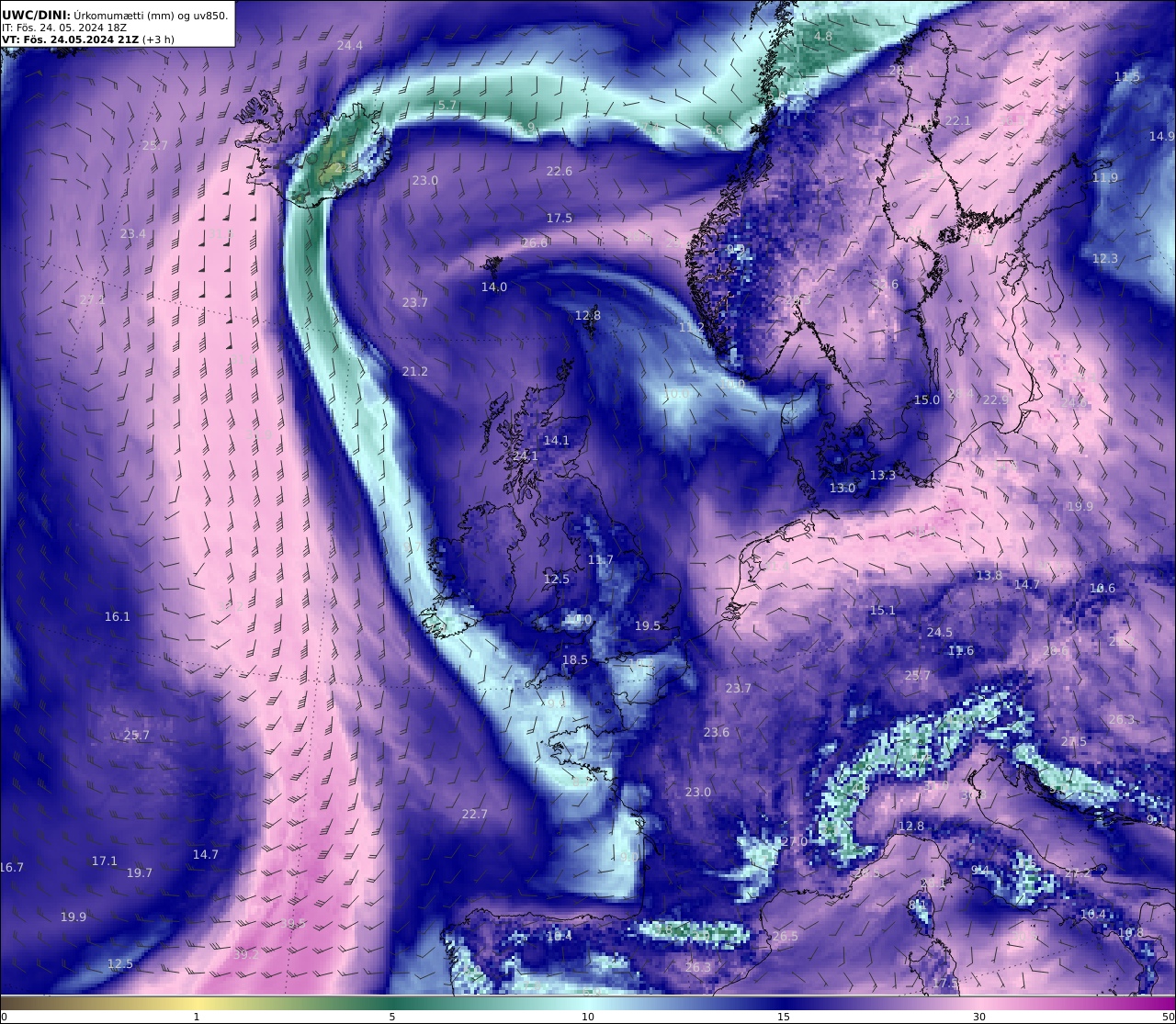Click the 13.0 value label over Denmark
The image size is (1176, 1024).
click(x=842, y=489)
